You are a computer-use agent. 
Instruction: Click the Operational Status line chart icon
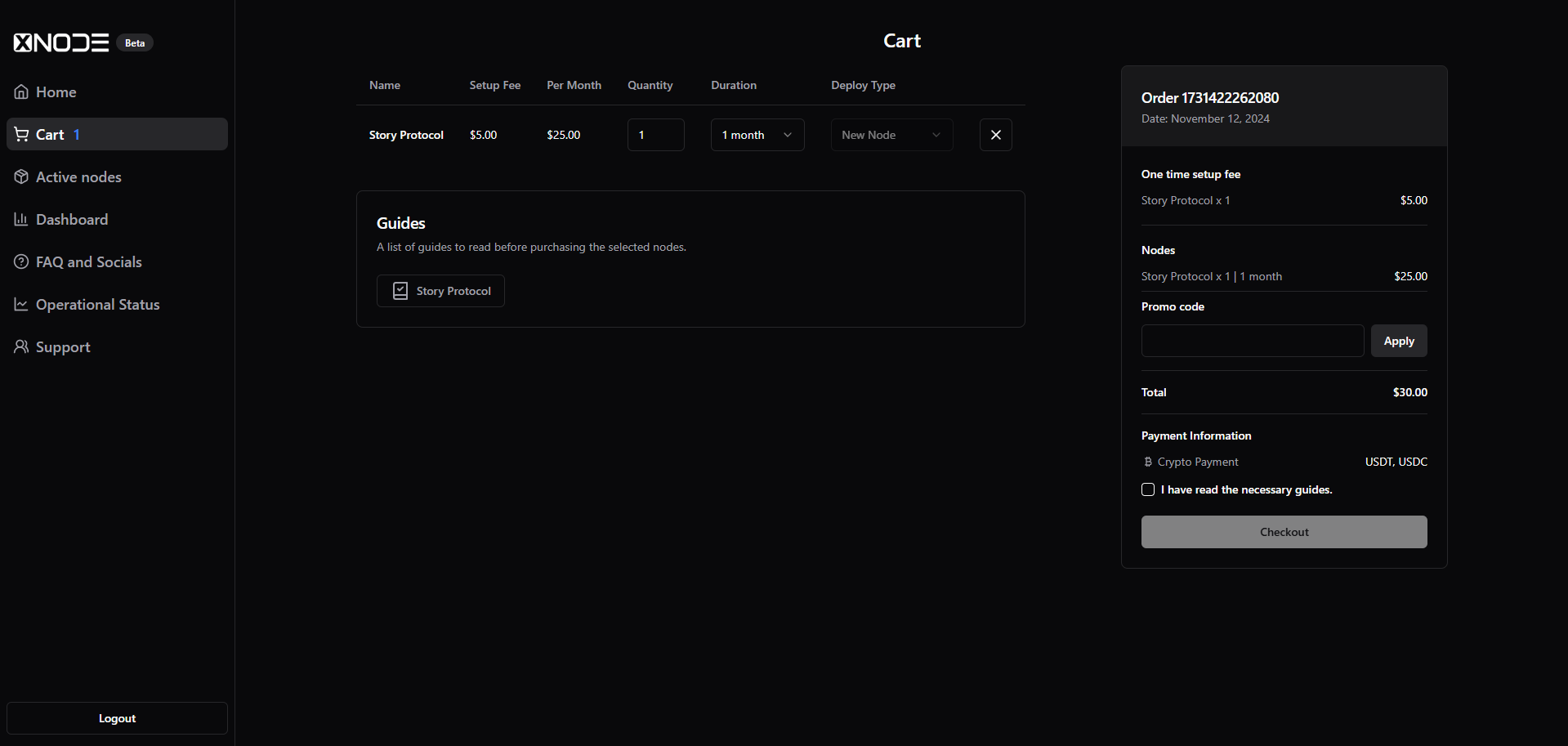[x=21, y=305]
